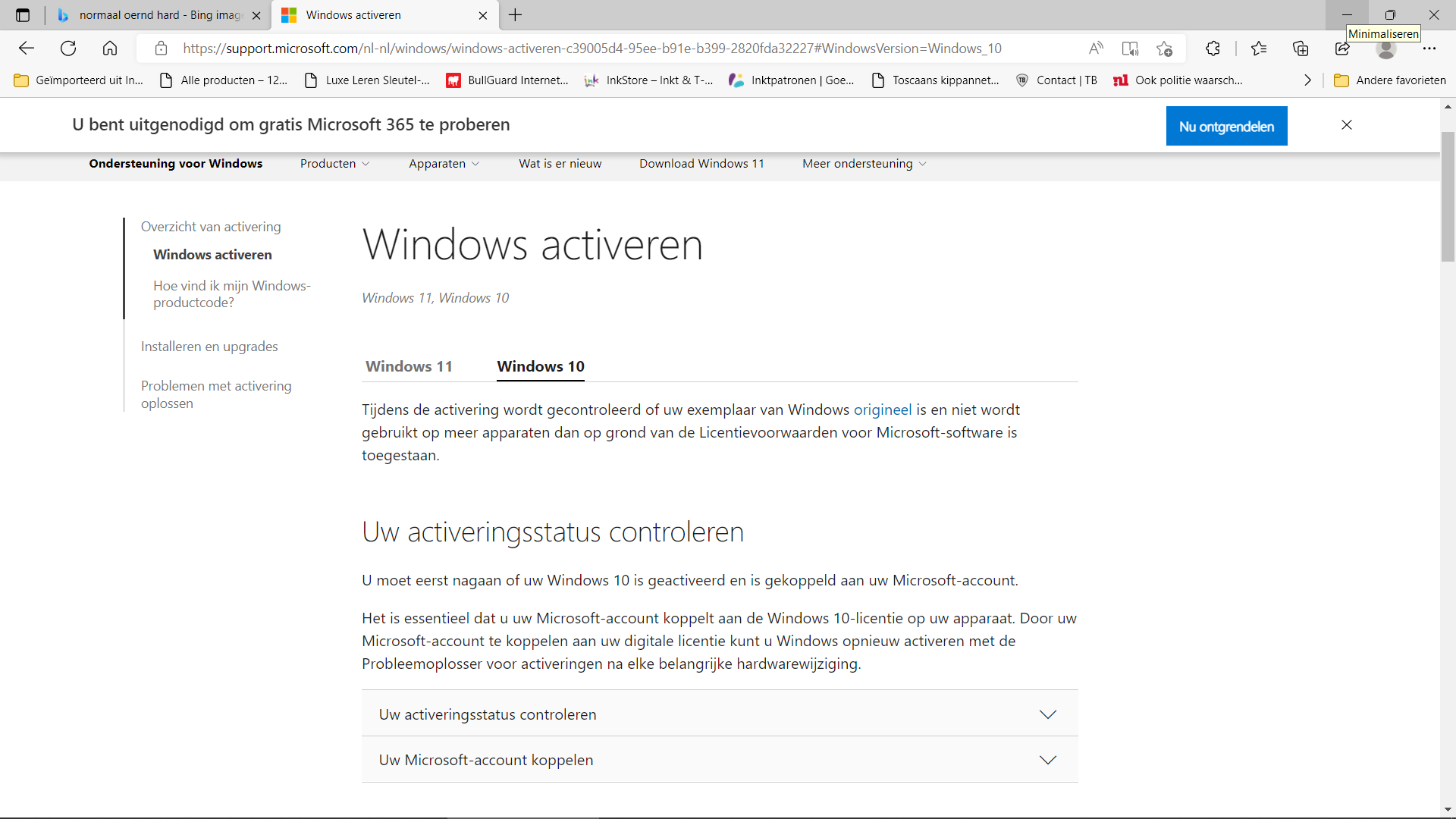Open Problemen met activering oplossen
The height and width of the screenshot is (819, 1456).
coord(216,394)
